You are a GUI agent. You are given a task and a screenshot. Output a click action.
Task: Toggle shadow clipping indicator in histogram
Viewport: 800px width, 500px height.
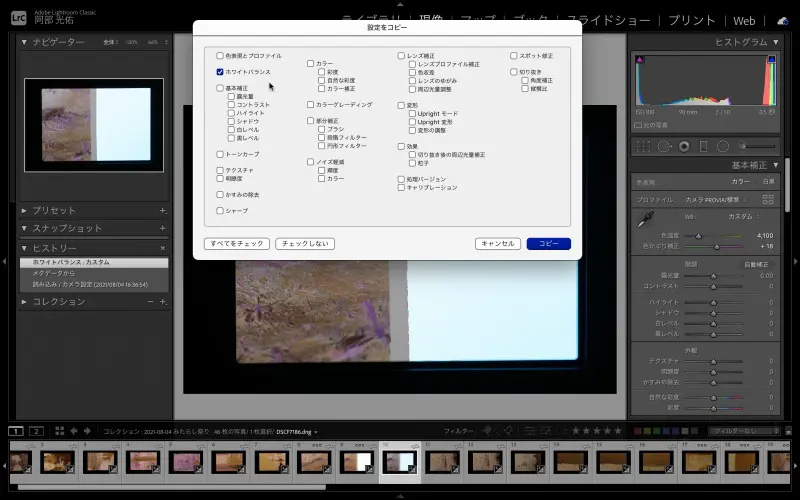(640, 60)
